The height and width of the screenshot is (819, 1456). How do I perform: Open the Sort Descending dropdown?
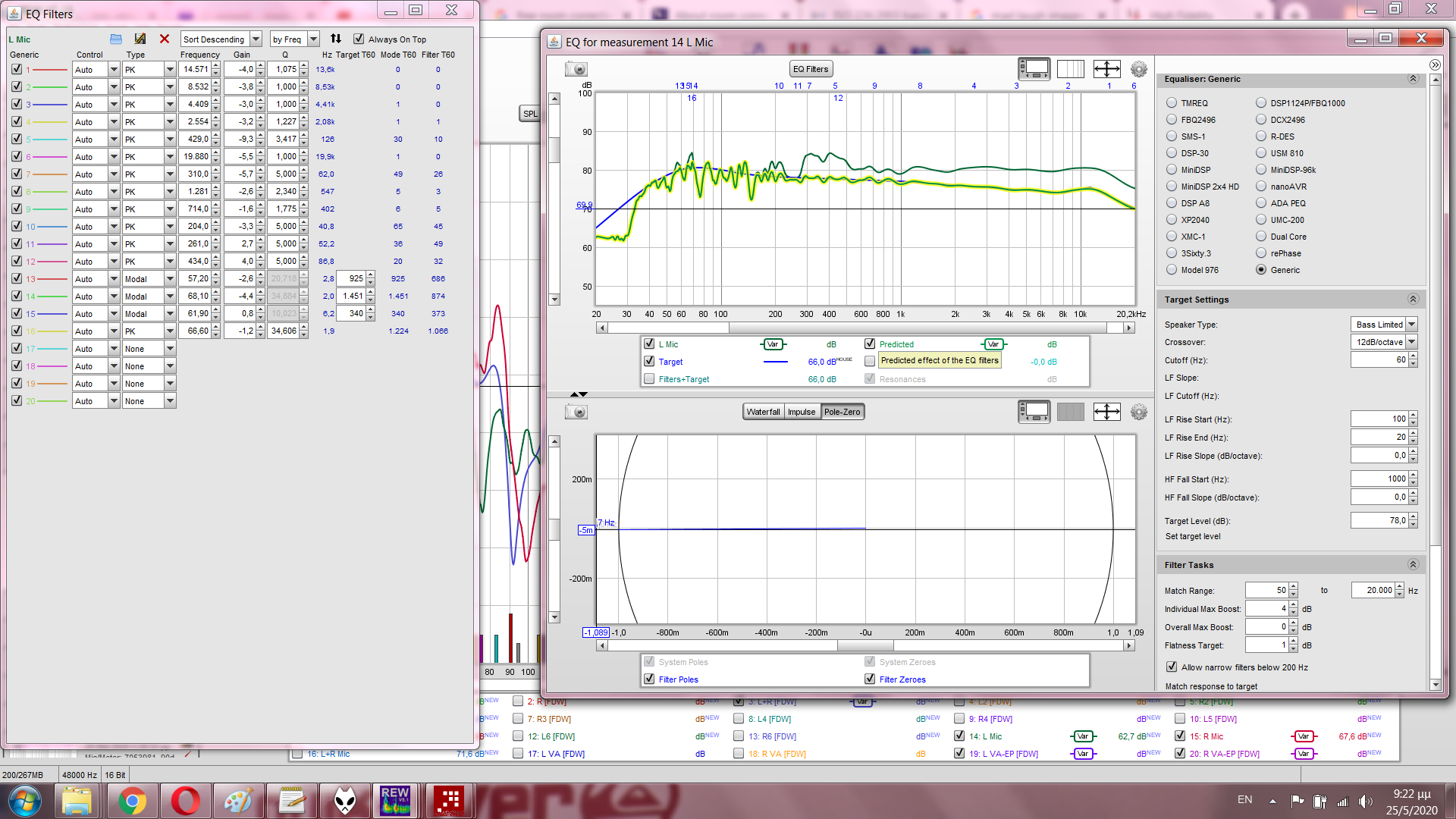[x=256, y=39]
